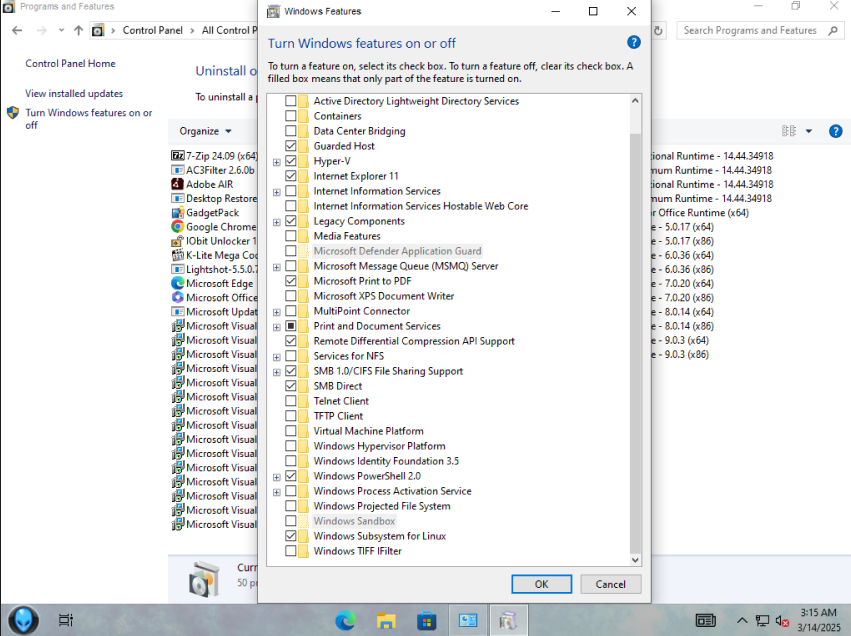Image resolution: width=851 pixels, height=636 pixels.
Task: Select Microsoft XPS Document Writer label
Action: [x=383, y=296]
